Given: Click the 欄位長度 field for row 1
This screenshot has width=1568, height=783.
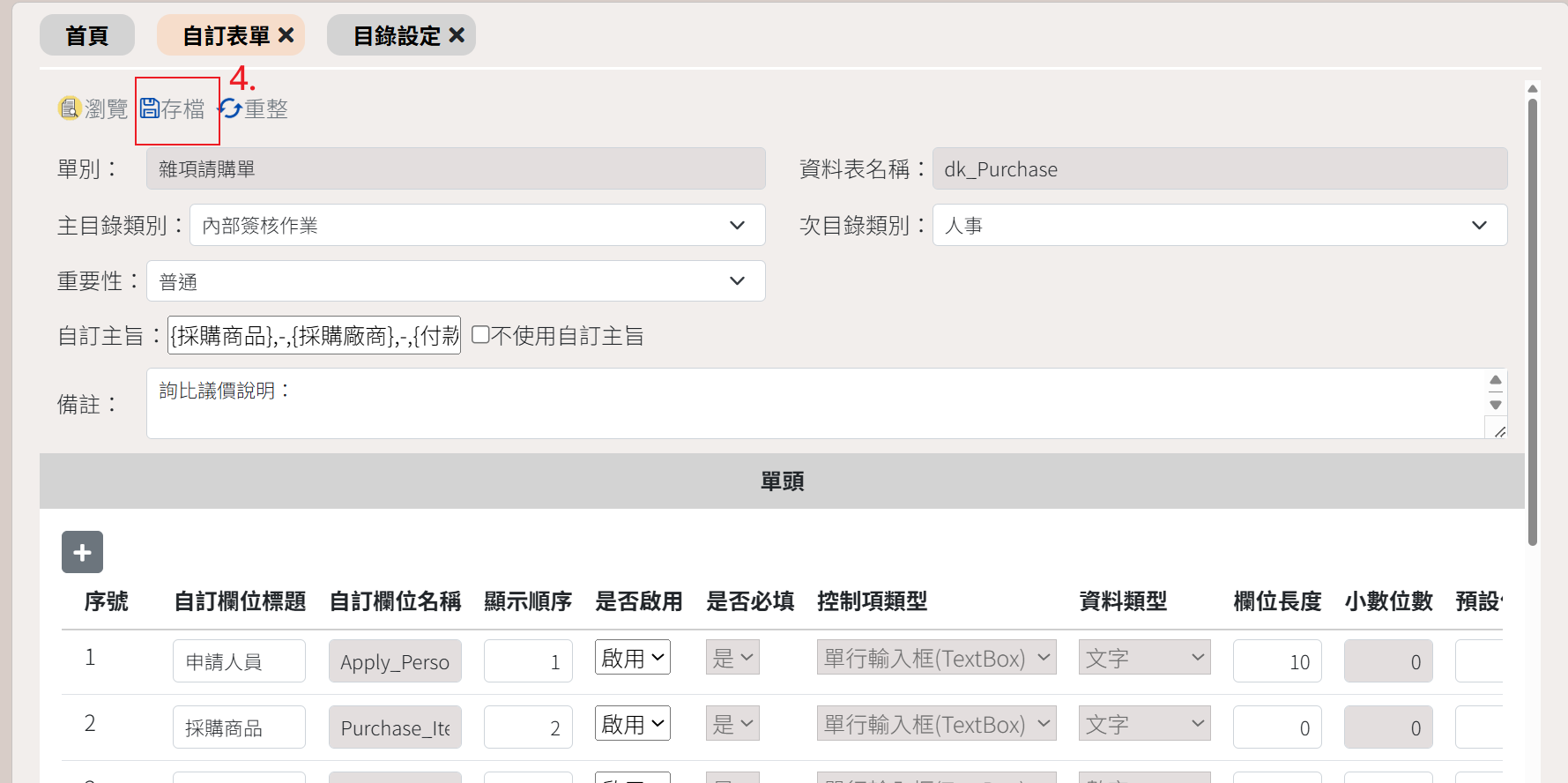Looking at the screenshot, I should (1276, 661).
